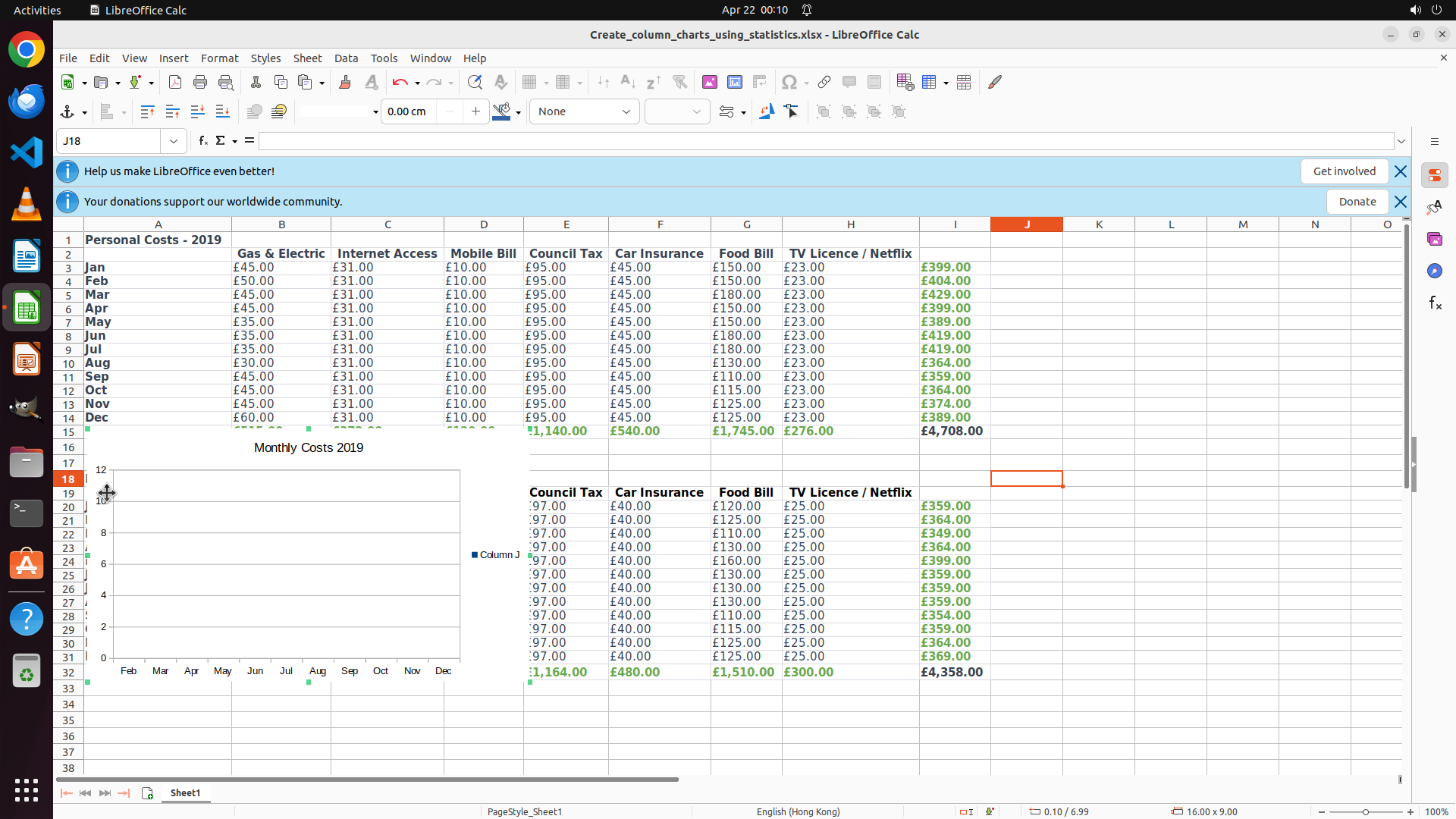Expand the Name Box dropdown arrow
The image size is (1456, 819).
174,141
